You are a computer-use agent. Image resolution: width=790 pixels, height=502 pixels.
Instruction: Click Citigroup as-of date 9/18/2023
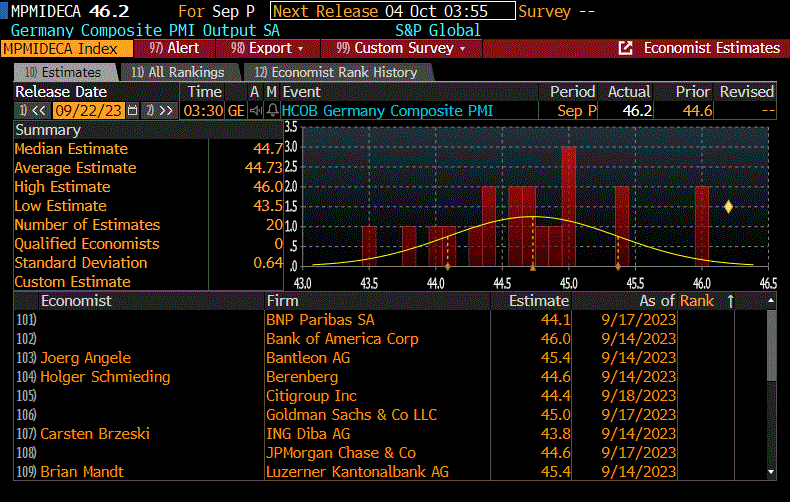[638, 396]
